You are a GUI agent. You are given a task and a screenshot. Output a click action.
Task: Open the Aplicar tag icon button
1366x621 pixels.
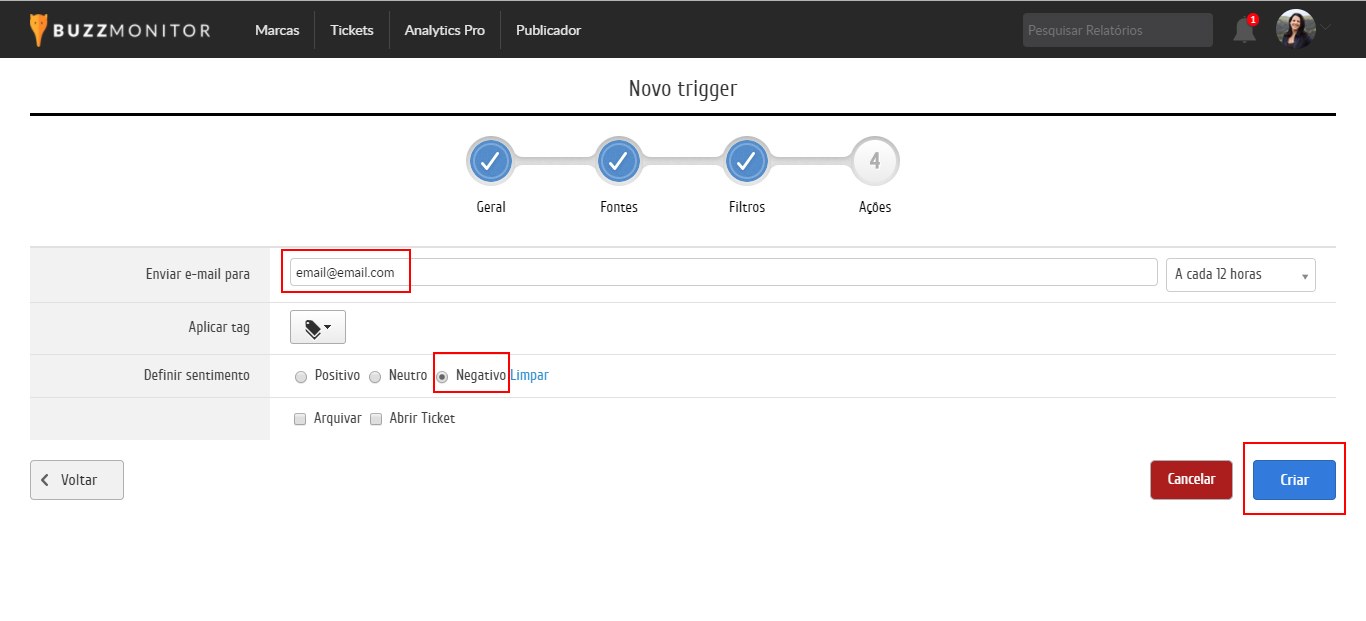[318, 327]
